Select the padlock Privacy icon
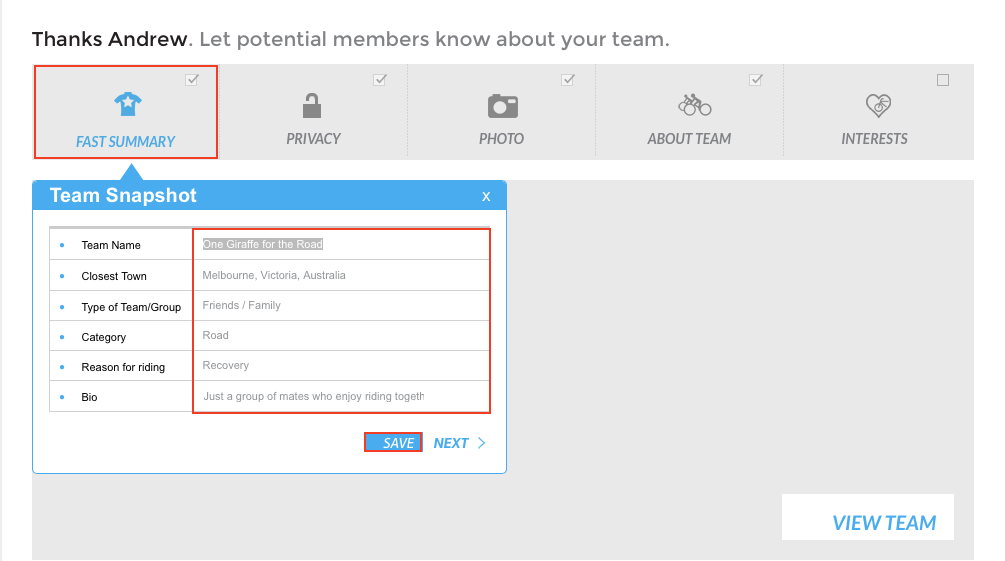Image resolution: width=1005 pixels, height=561 pixels. [x=312, y=106]
